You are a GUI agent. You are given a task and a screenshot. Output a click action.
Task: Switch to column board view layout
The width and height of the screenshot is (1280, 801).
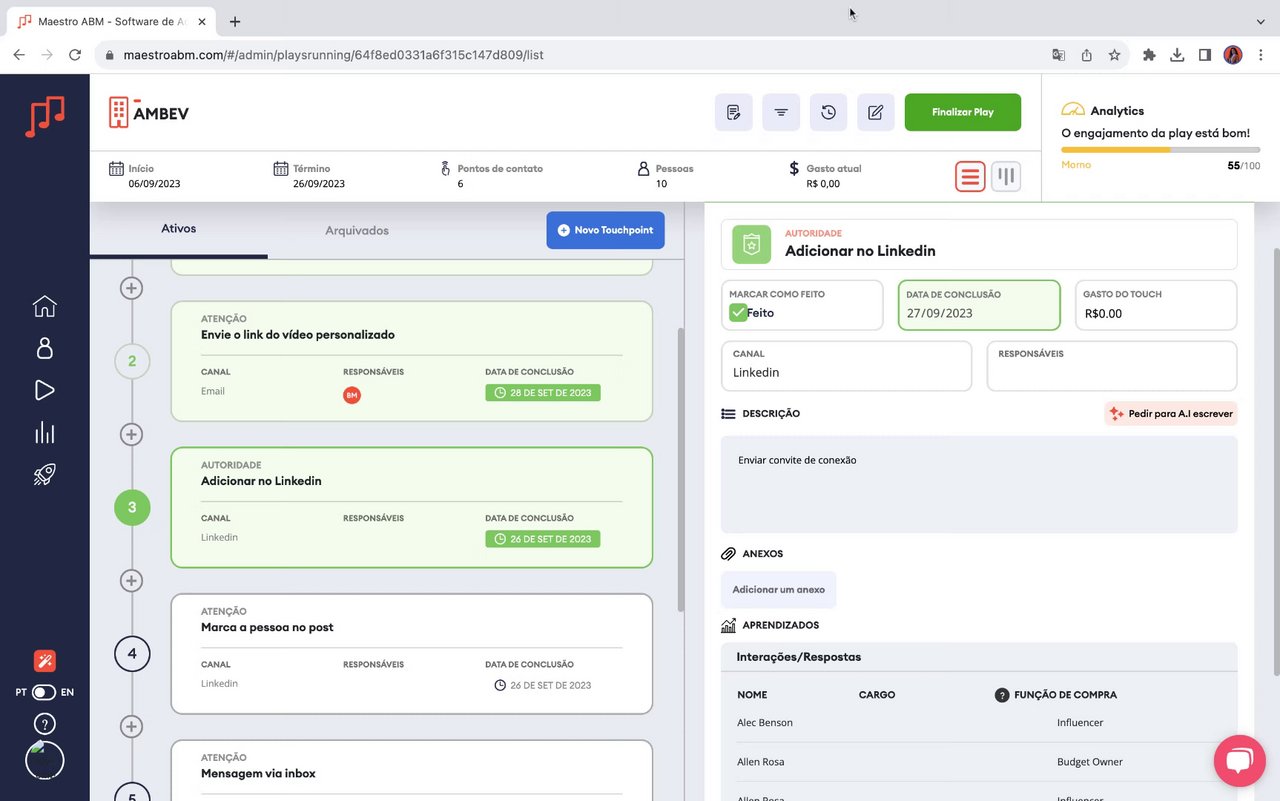point(1006,177)
